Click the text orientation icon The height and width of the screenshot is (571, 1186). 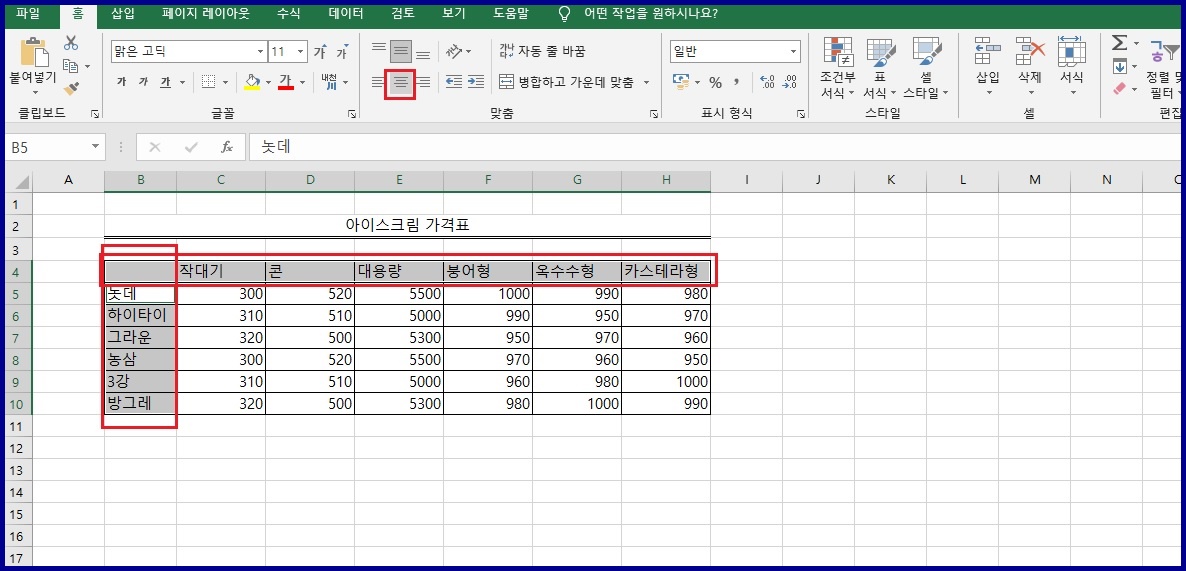[x=454, y=51]
